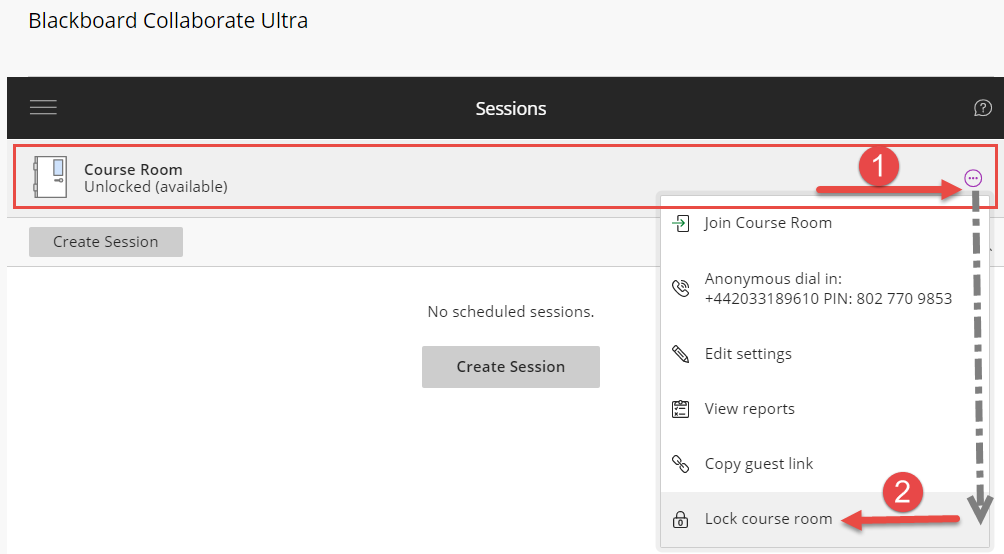Image resolution: width=1004 pixels, height=554 pixels.
Task: Open the hamburger navigation menu
Action: (43, 108)
